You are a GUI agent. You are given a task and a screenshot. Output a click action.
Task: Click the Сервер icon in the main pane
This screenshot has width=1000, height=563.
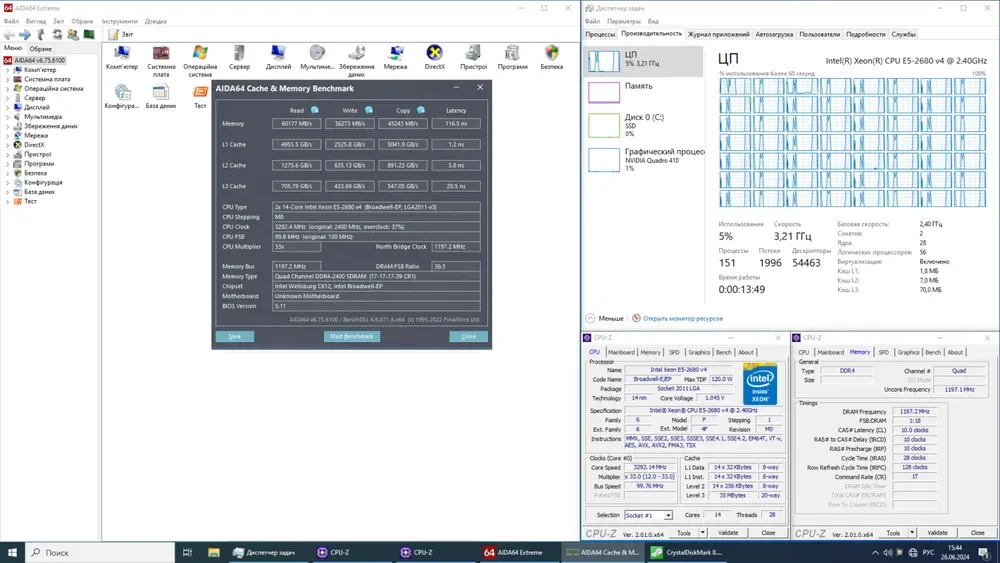[239, 53]
